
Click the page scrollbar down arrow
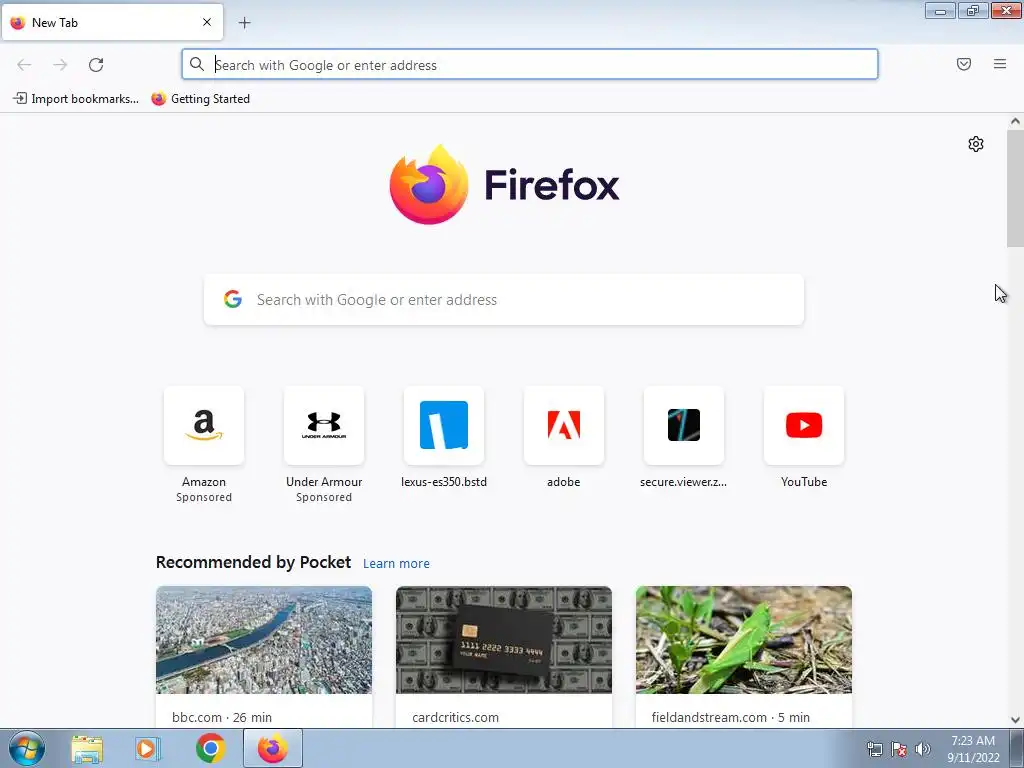tap(1015, 720)
